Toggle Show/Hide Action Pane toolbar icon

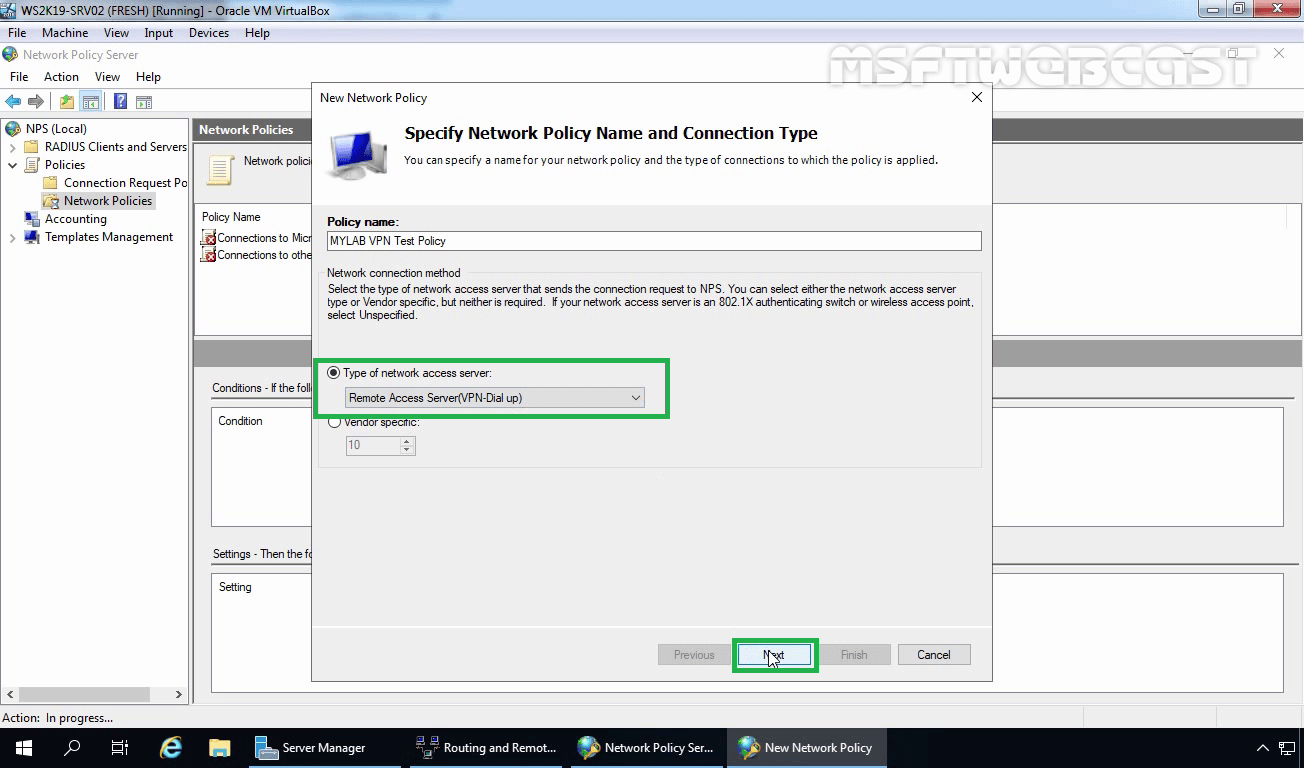(144, 101)
